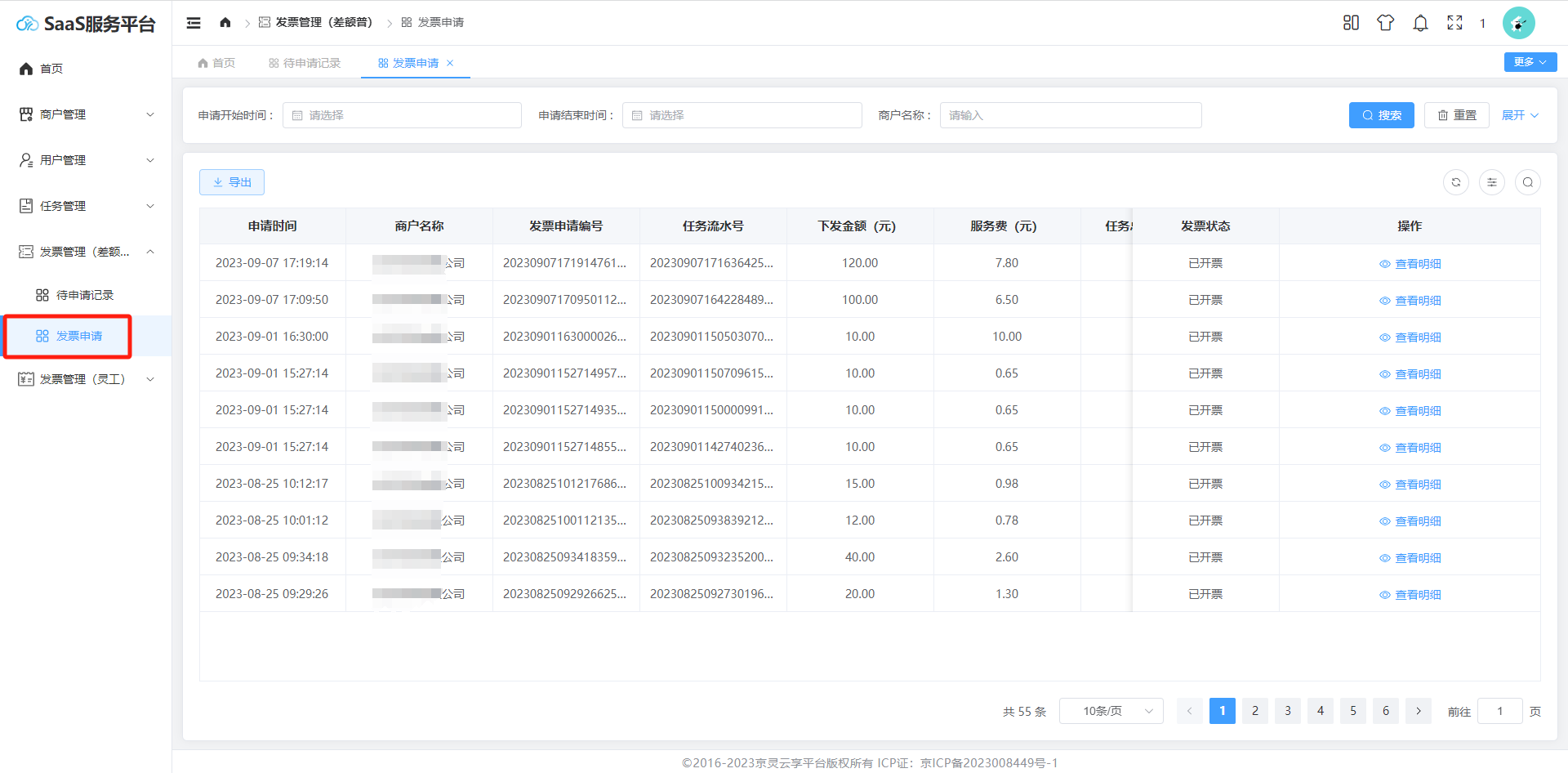Click the next page arrow
The width and height of the screenshot is (1568, 773).
coord(1419,711)
